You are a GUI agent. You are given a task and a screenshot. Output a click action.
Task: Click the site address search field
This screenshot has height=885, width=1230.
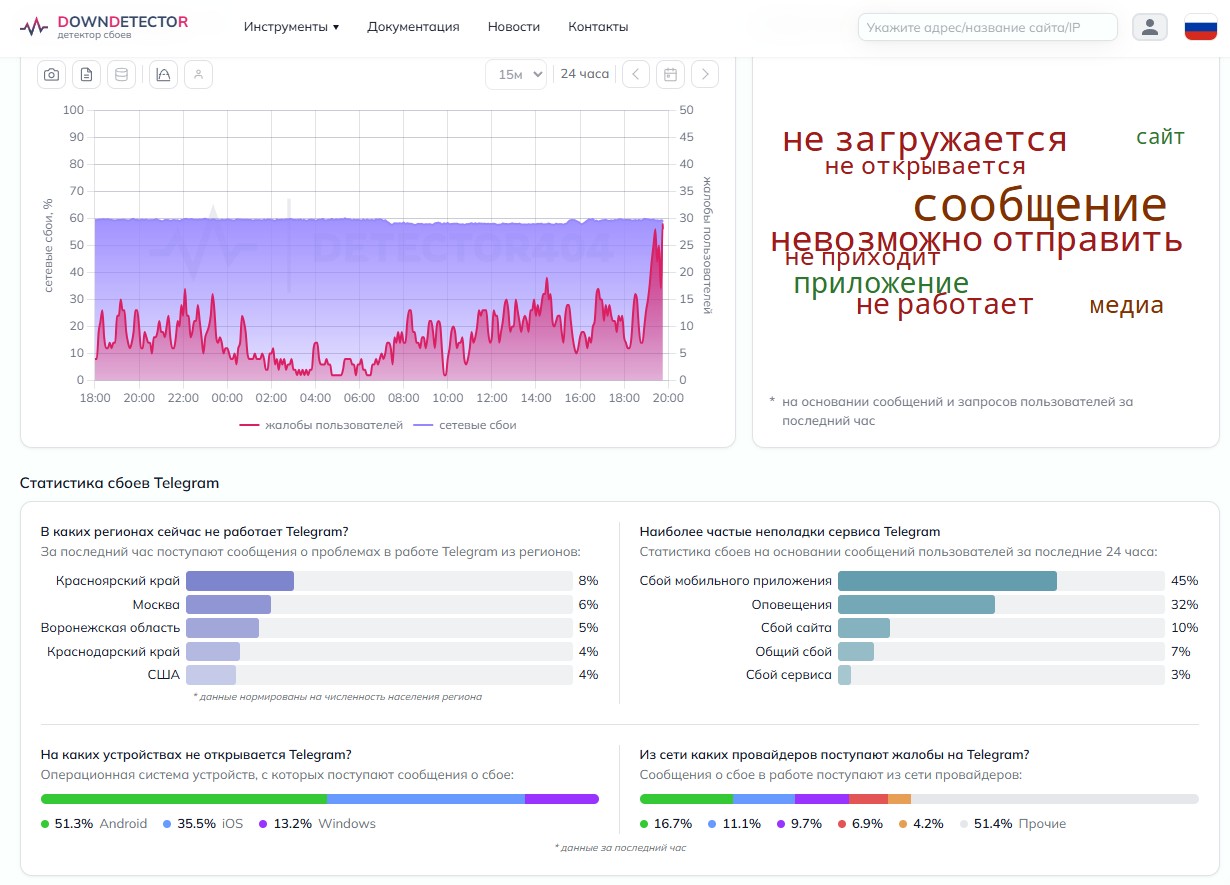coord(987,27)
